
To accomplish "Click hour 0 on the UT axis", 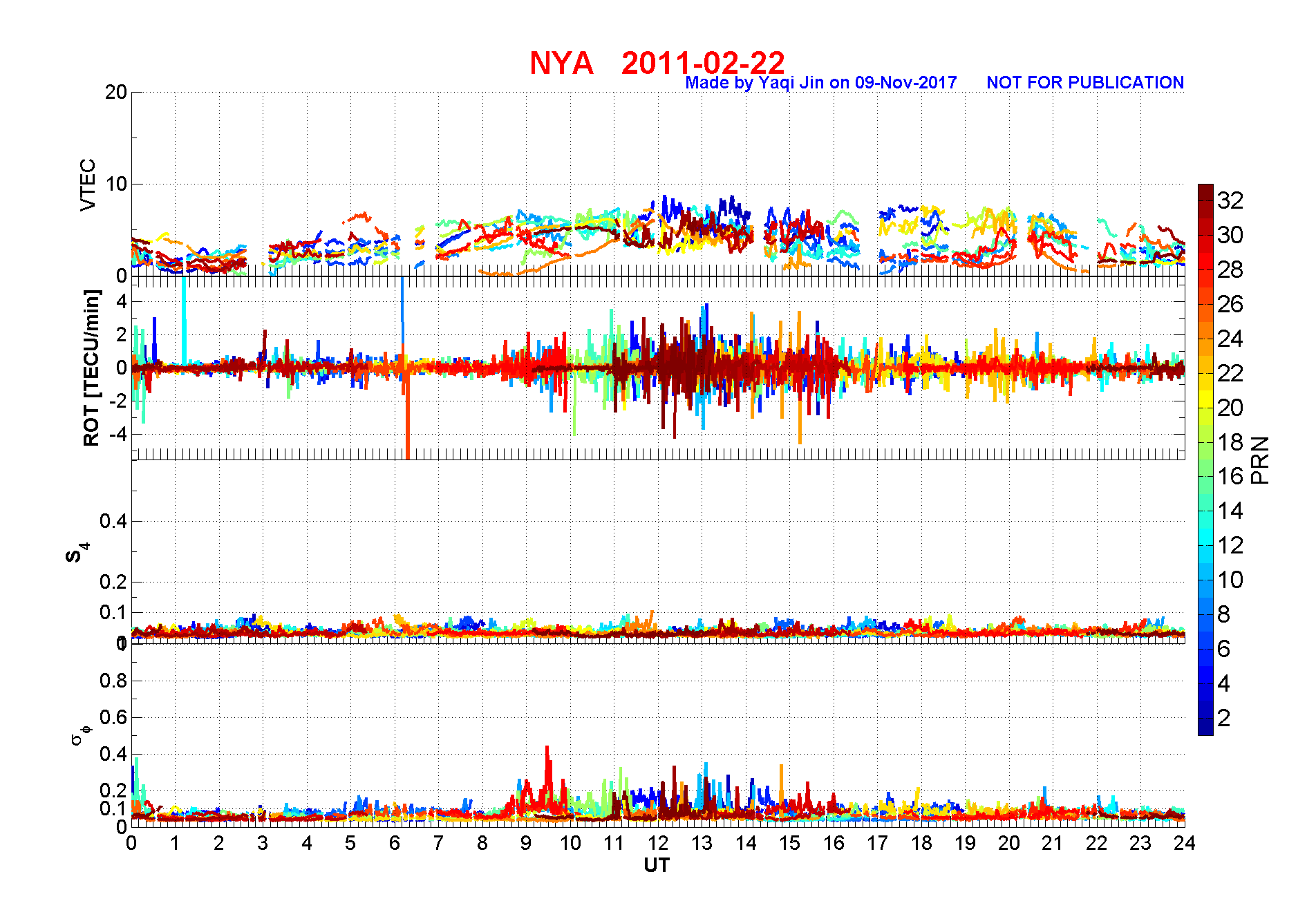I will (131, 843).
